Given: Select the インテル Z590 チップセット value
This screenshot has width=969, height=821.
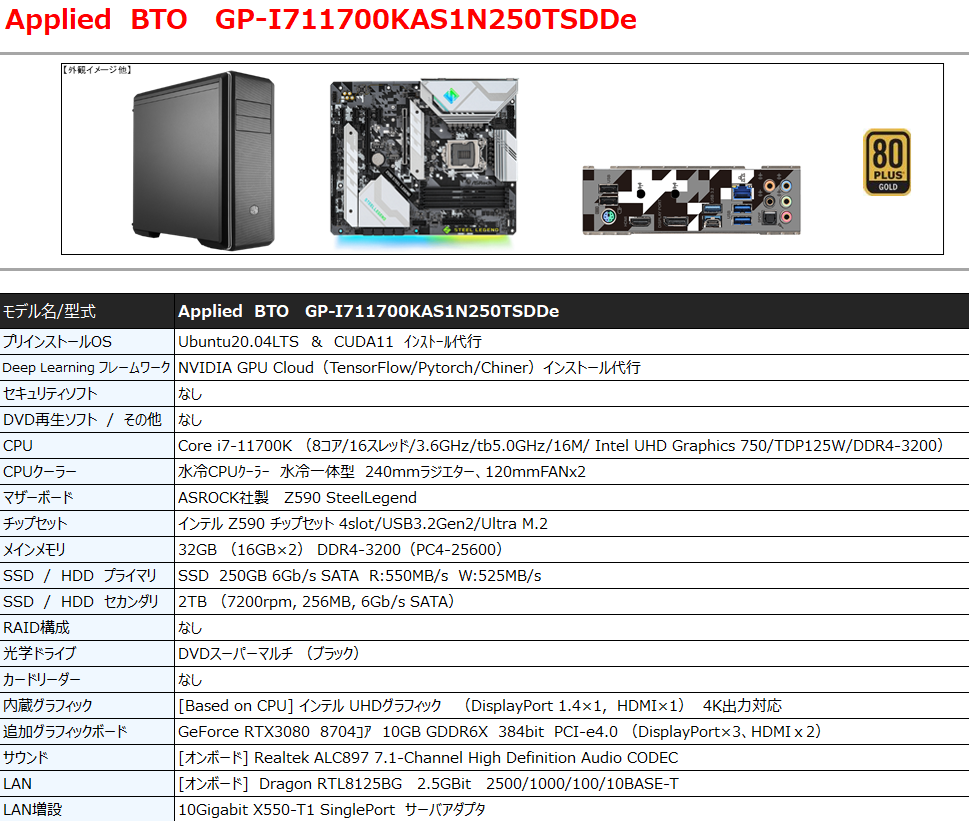Looking at the screenshot, I should (x=363, y=523).
